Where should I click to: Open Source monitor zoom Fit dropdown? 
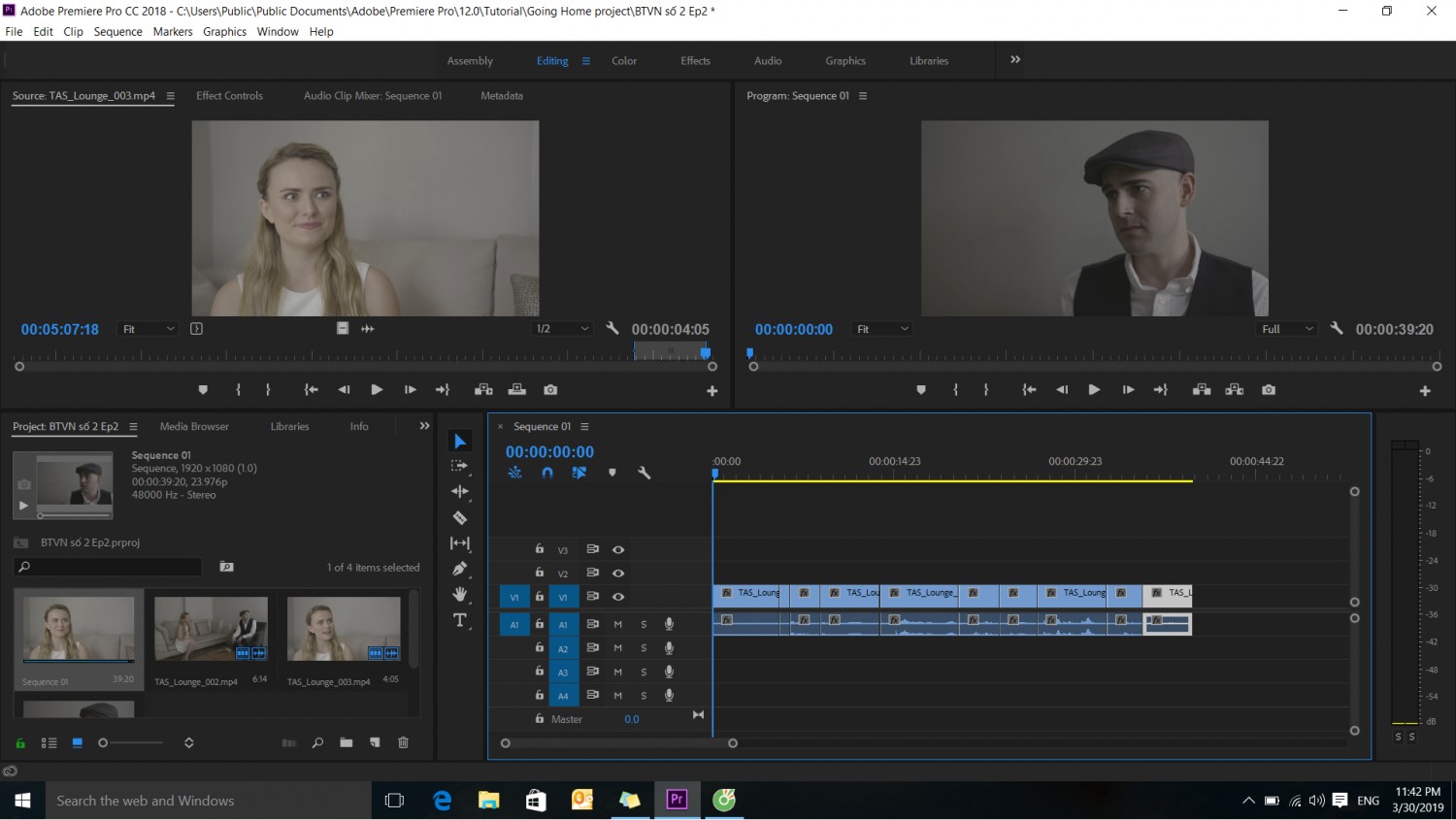coord(149,329)
